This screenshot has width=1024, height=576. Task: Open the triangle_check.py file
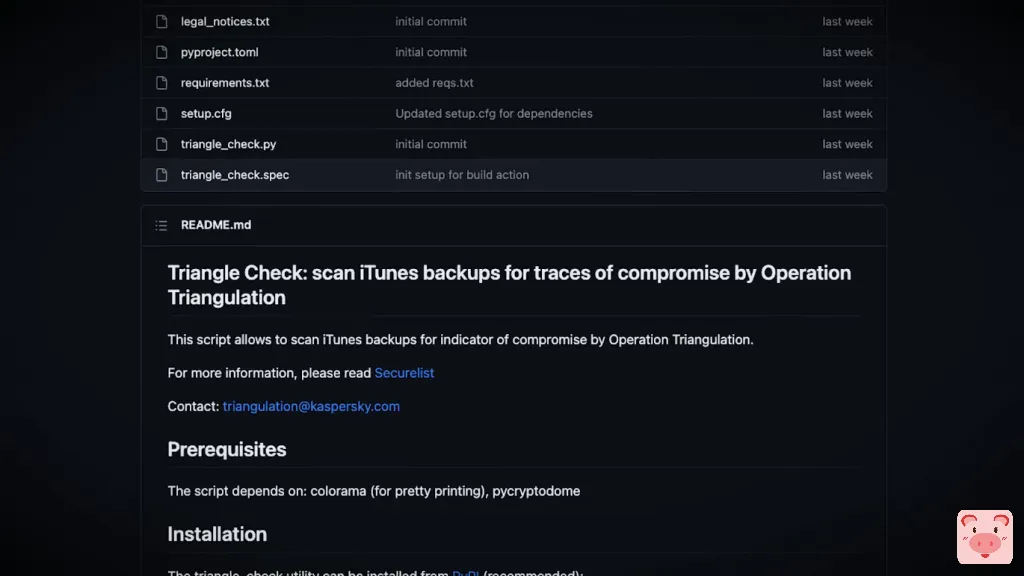(228, 144)
